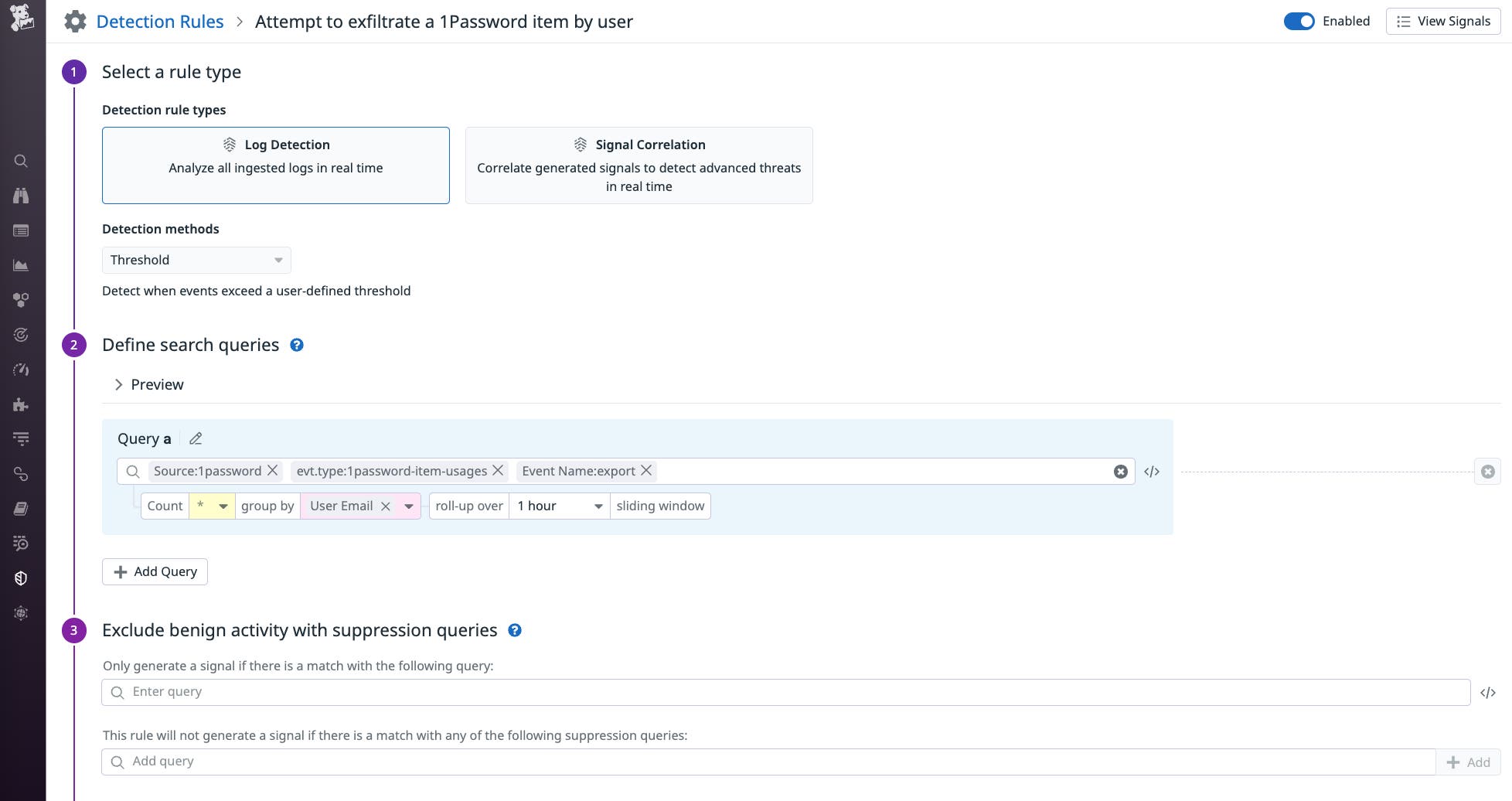Open Detection Rules from the breadcrumb

point(159,21)
